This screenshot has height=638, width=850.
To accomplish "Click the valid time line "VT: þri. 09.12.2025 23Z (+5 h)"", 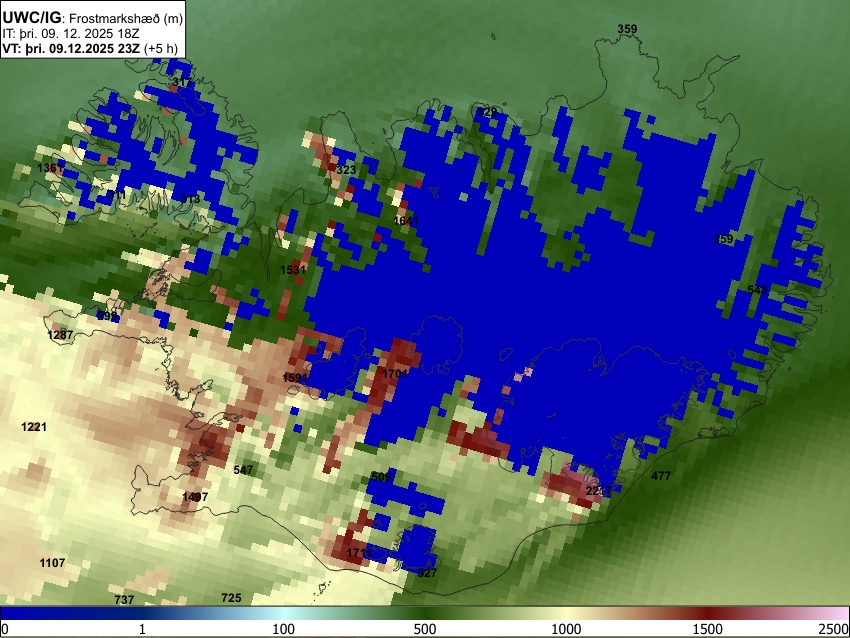I will point(90,48).
